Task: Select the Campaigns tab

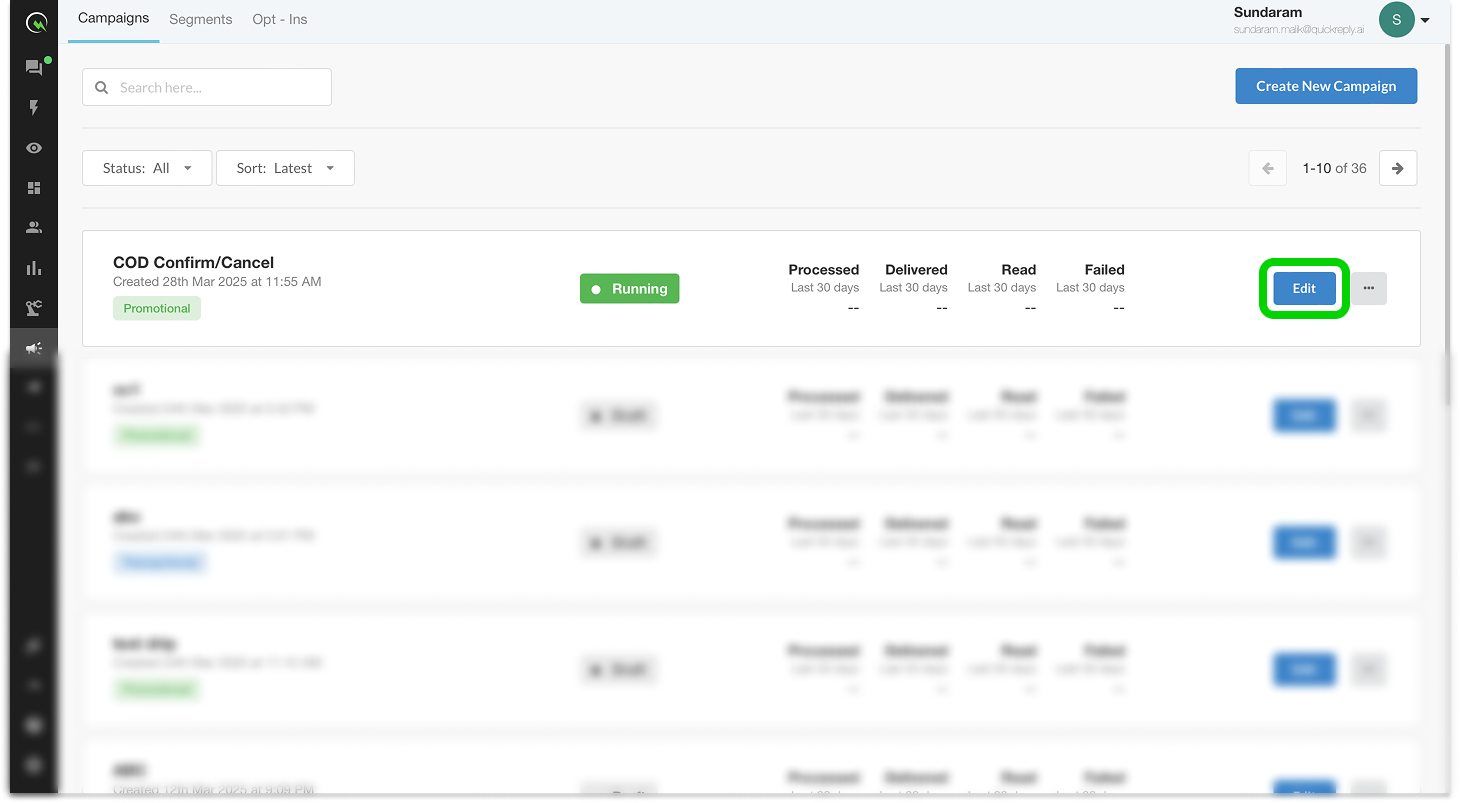Action: pos(113,18)
